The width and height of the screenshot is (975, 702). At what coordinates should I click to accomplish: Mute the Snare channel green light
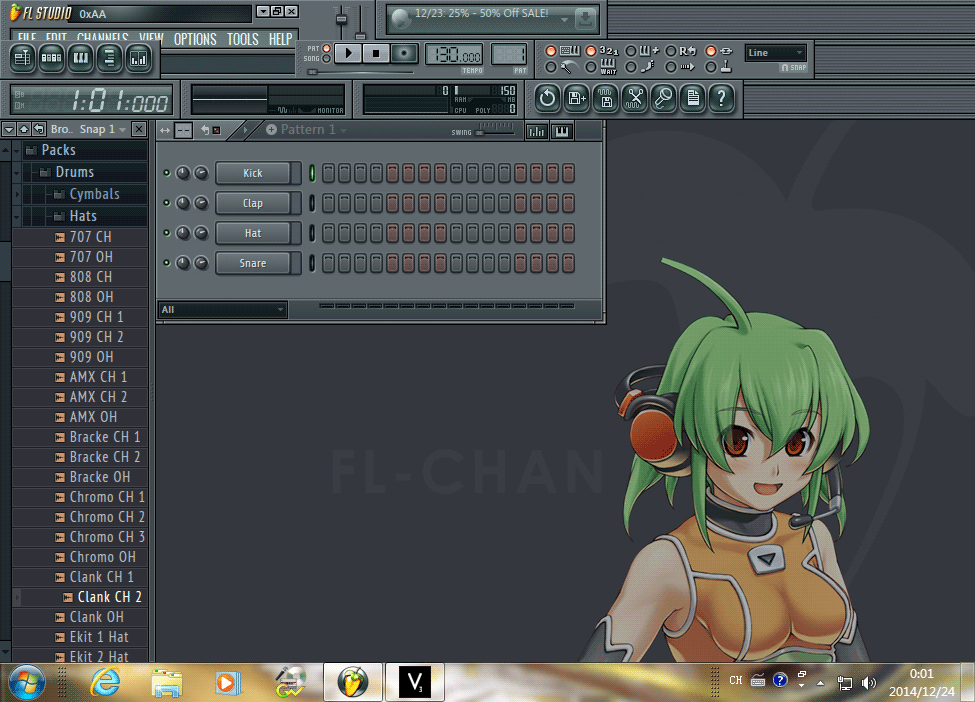pos(167,263)
